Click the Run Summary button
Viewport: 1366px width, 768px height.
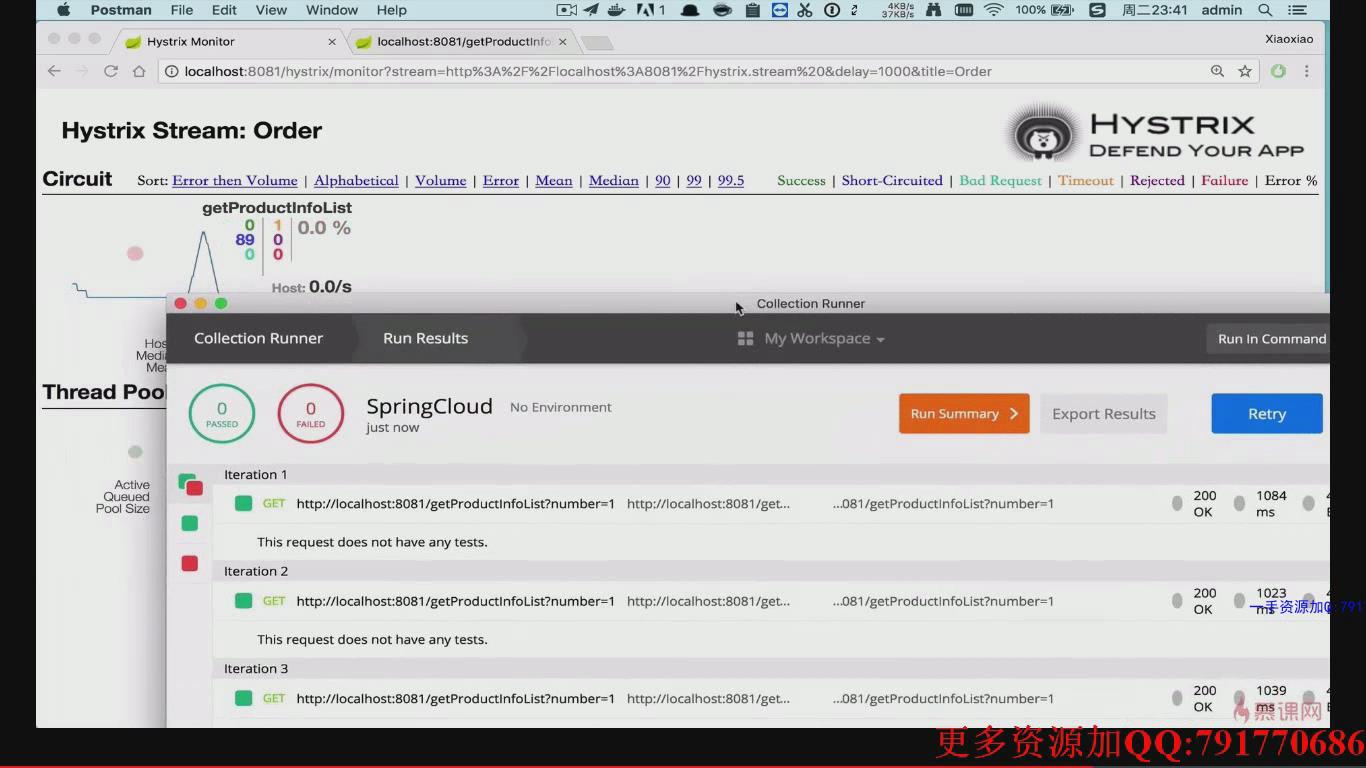click(964, 414)
